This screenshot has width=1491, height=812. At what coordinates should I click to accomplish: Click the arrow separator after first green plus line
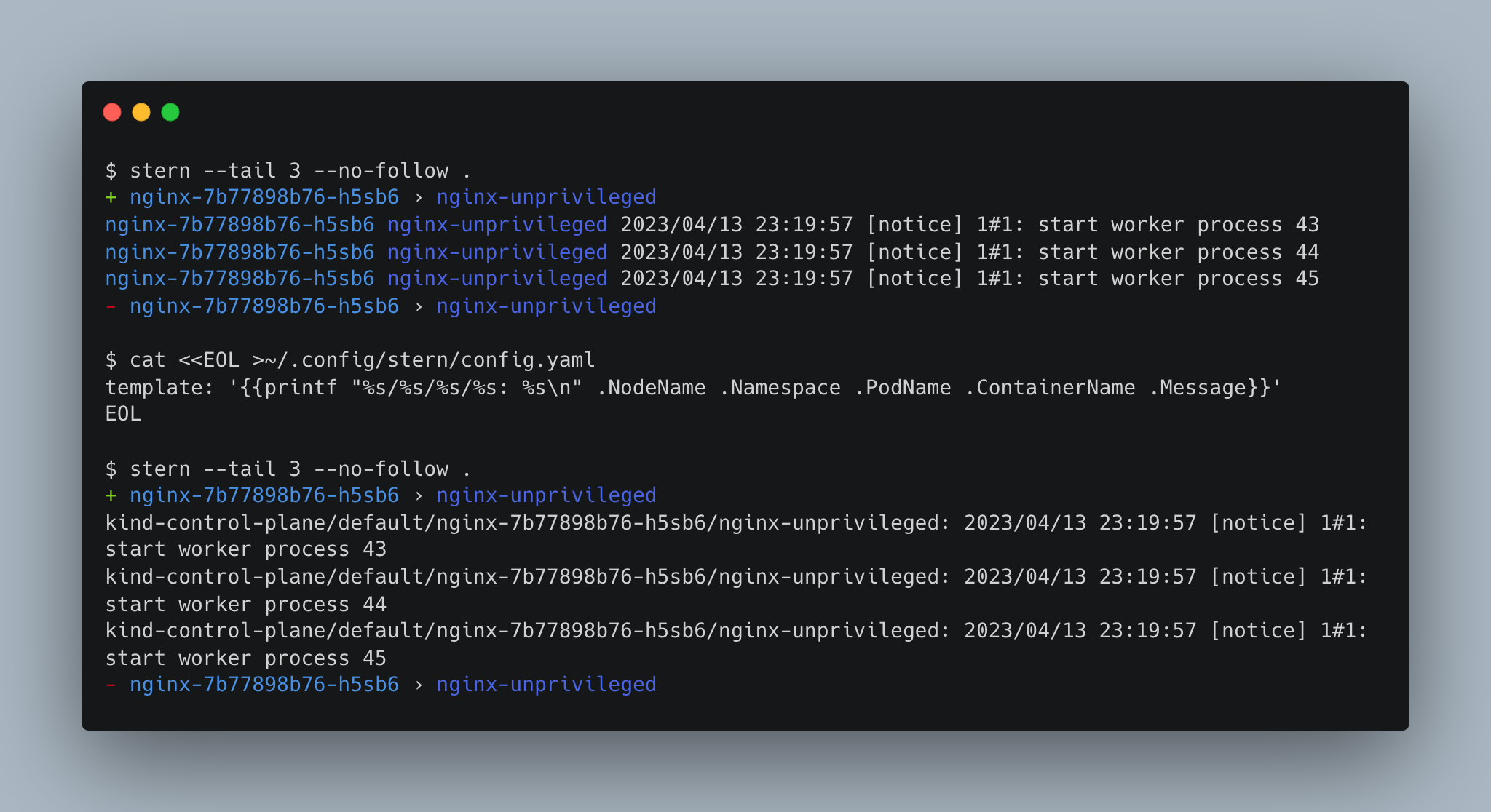[418, 197]
